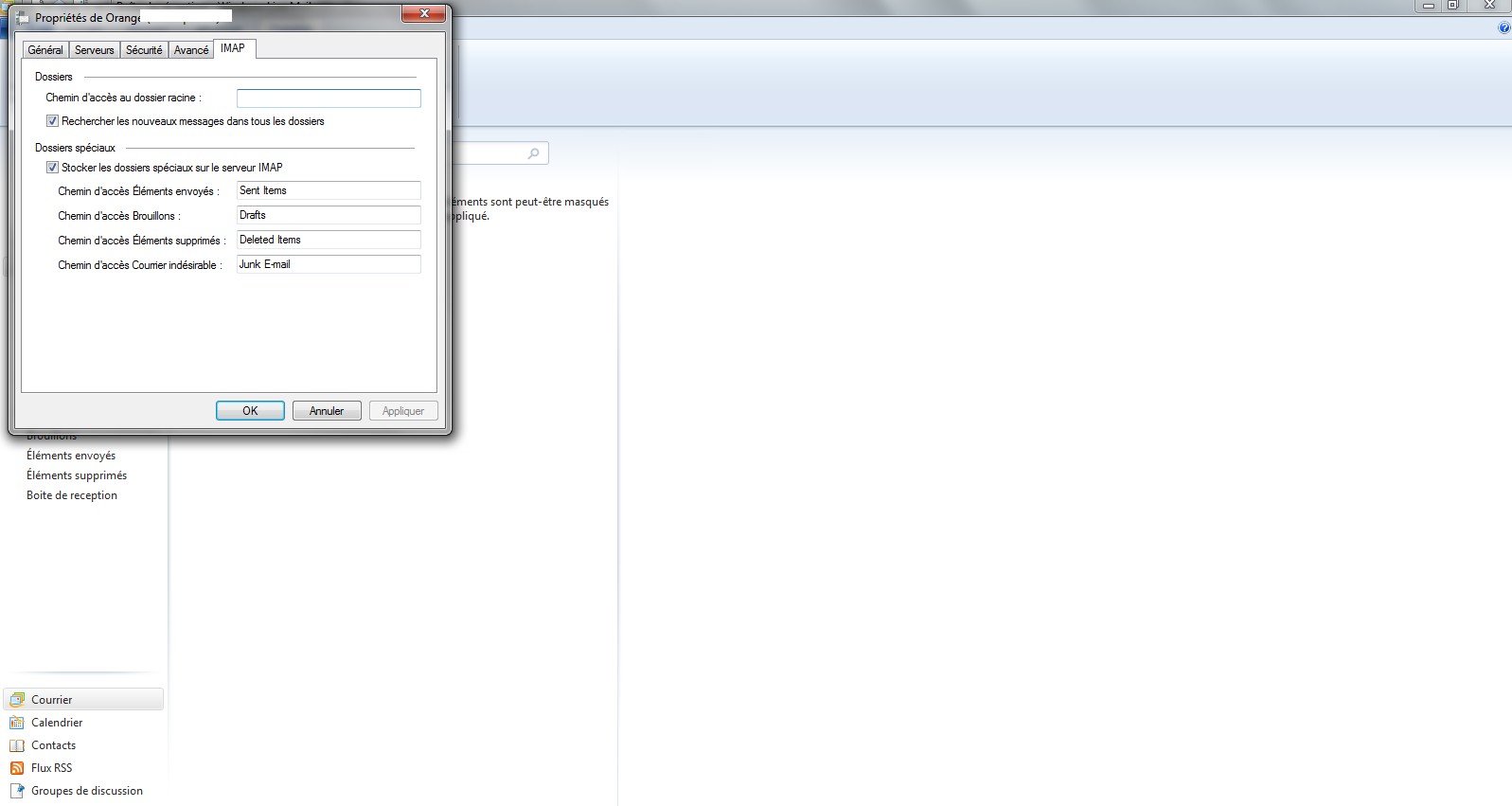Edit the 'Deleted Items' path field
This screenshot has height=806, width=1512.
click(329, 241)
